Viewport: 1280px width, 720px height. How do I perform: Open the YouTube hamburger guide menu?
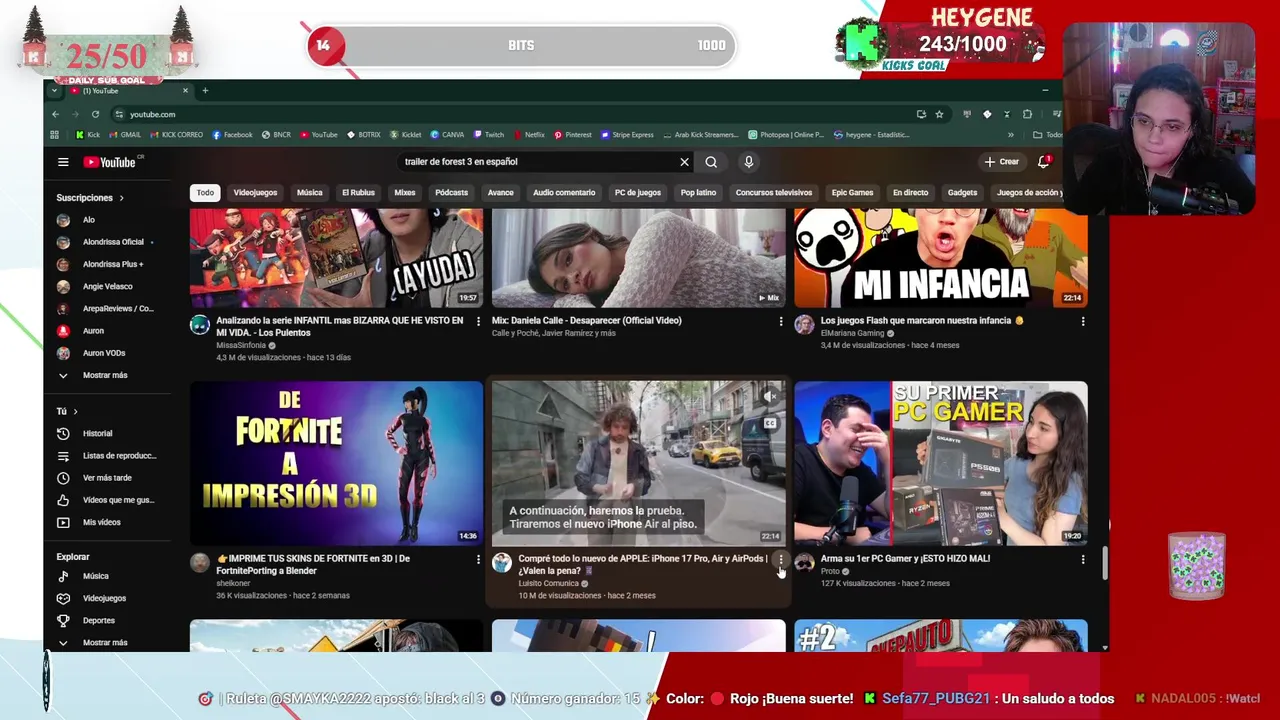point(63,162)
